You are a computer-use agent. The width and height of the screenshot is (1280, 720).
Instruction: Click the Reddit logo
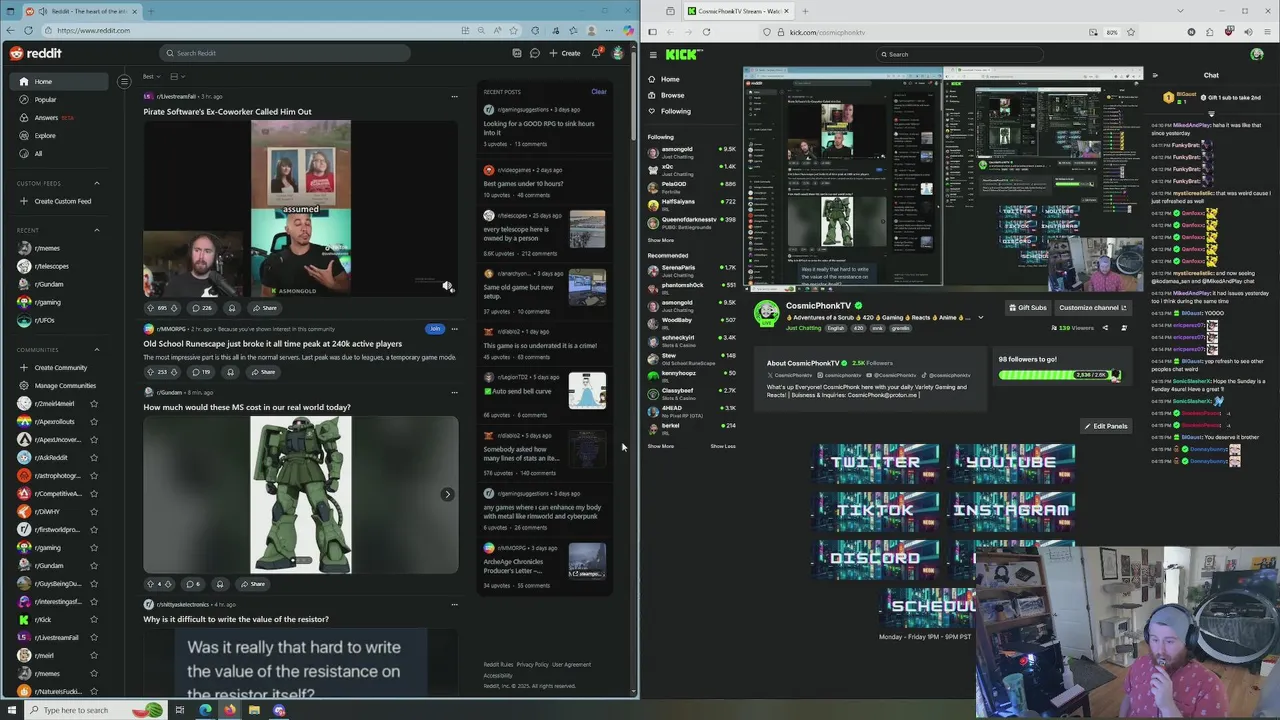(x=35, y=53)
